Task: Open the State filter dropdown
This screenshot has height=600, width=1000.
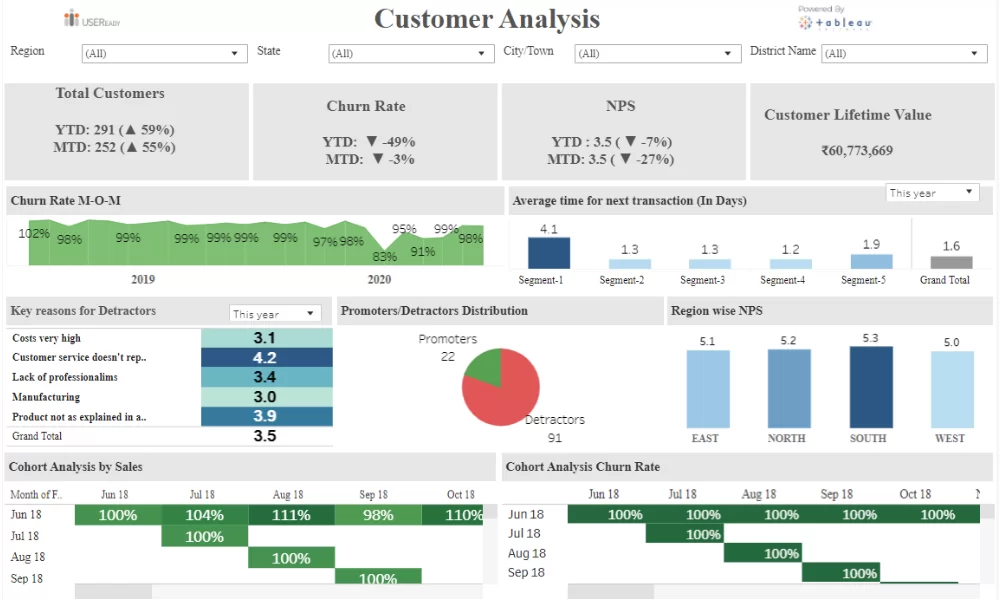Action: (411, 54)
